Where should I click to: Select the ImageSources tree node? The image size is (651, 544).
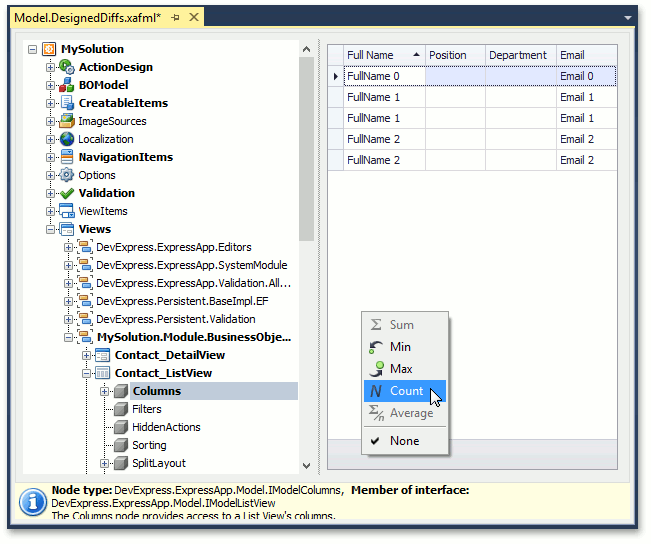pos(113,121)
